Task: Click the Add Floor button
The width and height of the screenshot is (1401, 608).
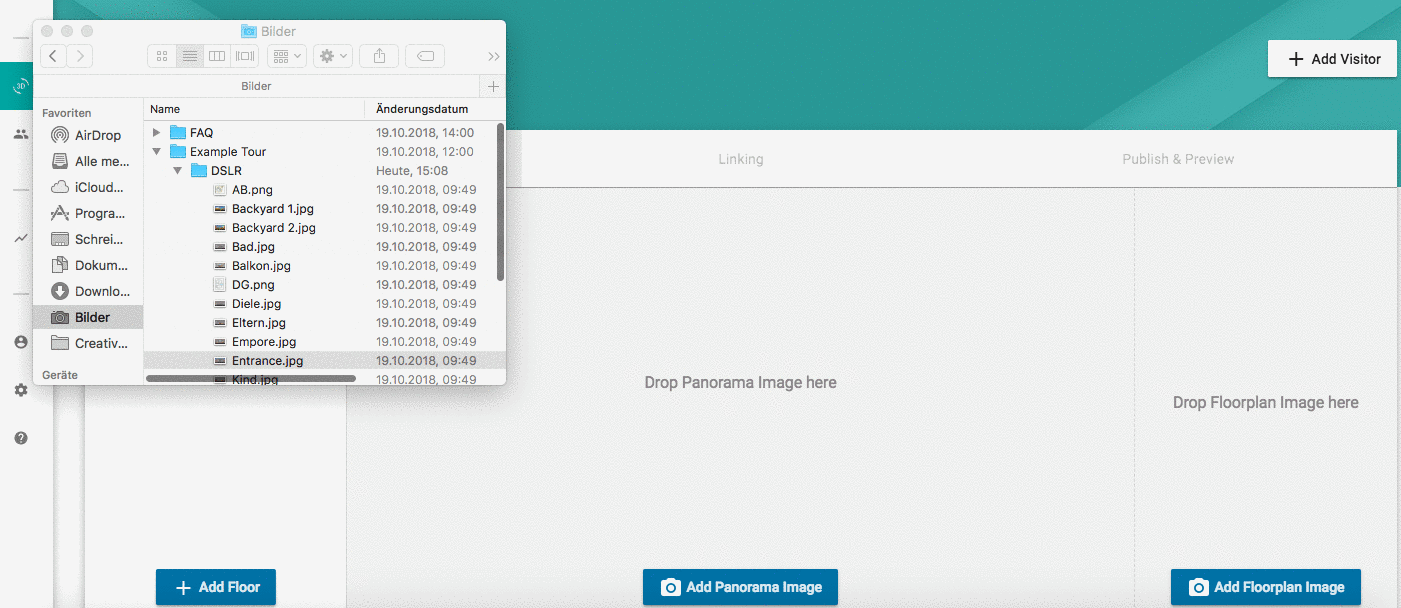Action: point(216,587)
